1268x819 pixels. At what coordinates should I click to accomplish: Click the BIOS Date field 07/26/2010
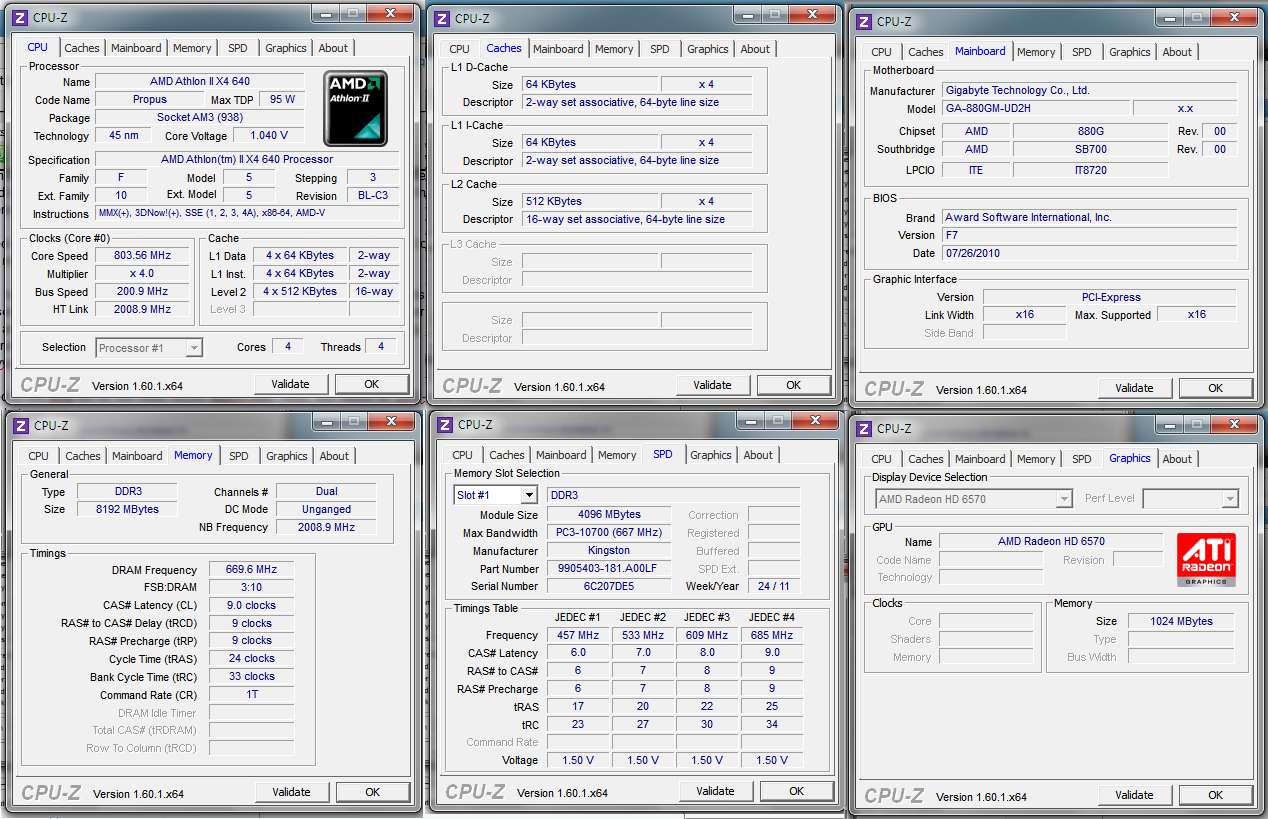click(x=1089, y=254)
